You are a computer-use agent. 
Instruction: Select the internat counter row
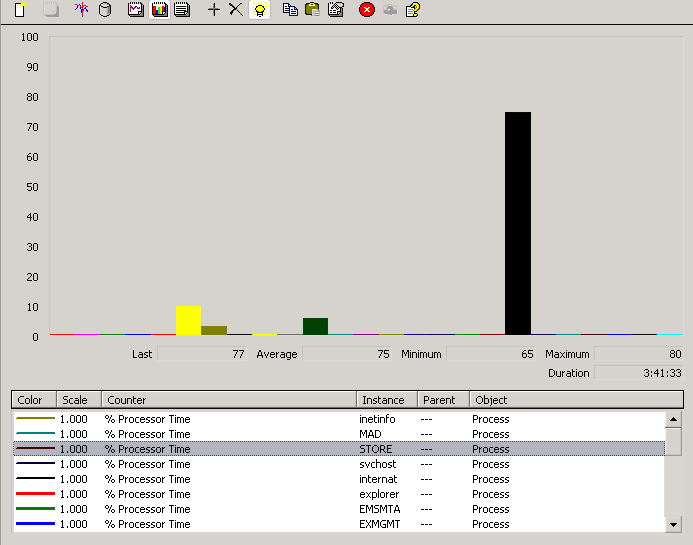(x=339, y=479)
